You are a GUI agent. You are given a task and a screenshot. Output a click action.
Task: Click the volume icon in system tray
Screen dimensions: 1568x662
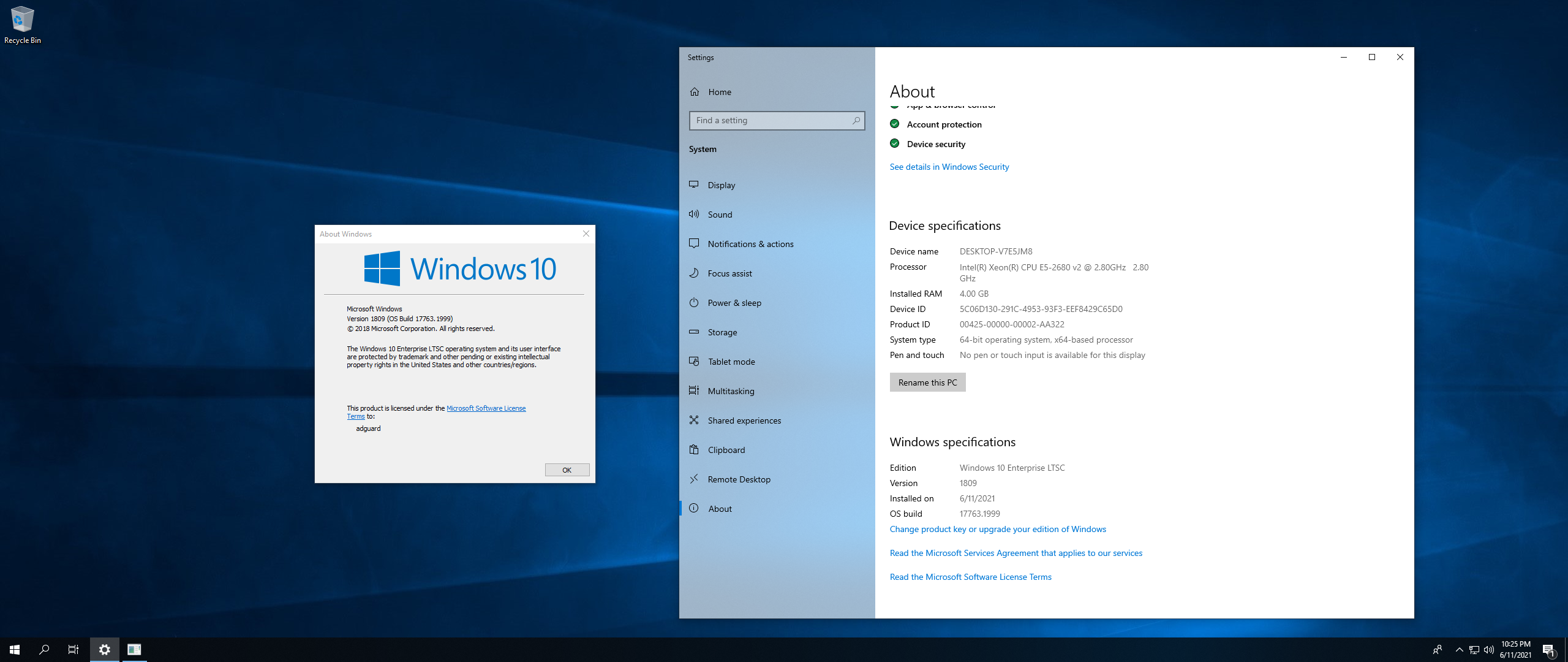coord(1489,650)
